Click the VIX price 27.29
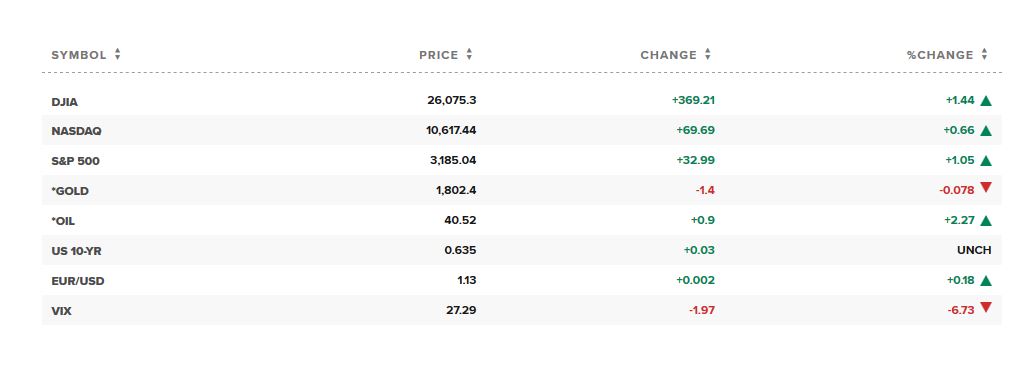Screen dimensions: 1015x375 coord(461,310)
